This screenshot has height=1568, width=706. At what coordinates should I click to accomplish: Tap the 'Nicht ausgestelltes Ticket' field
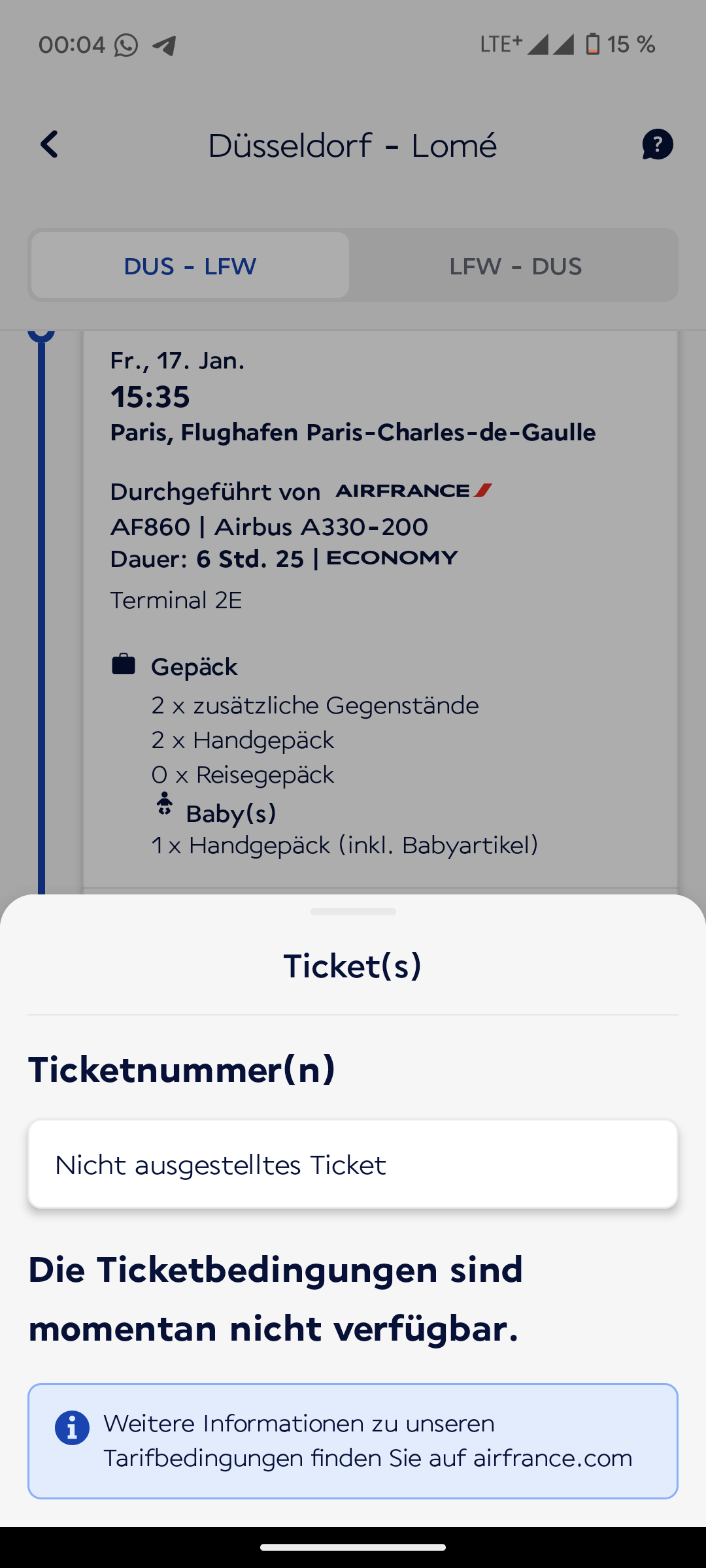353,1164
